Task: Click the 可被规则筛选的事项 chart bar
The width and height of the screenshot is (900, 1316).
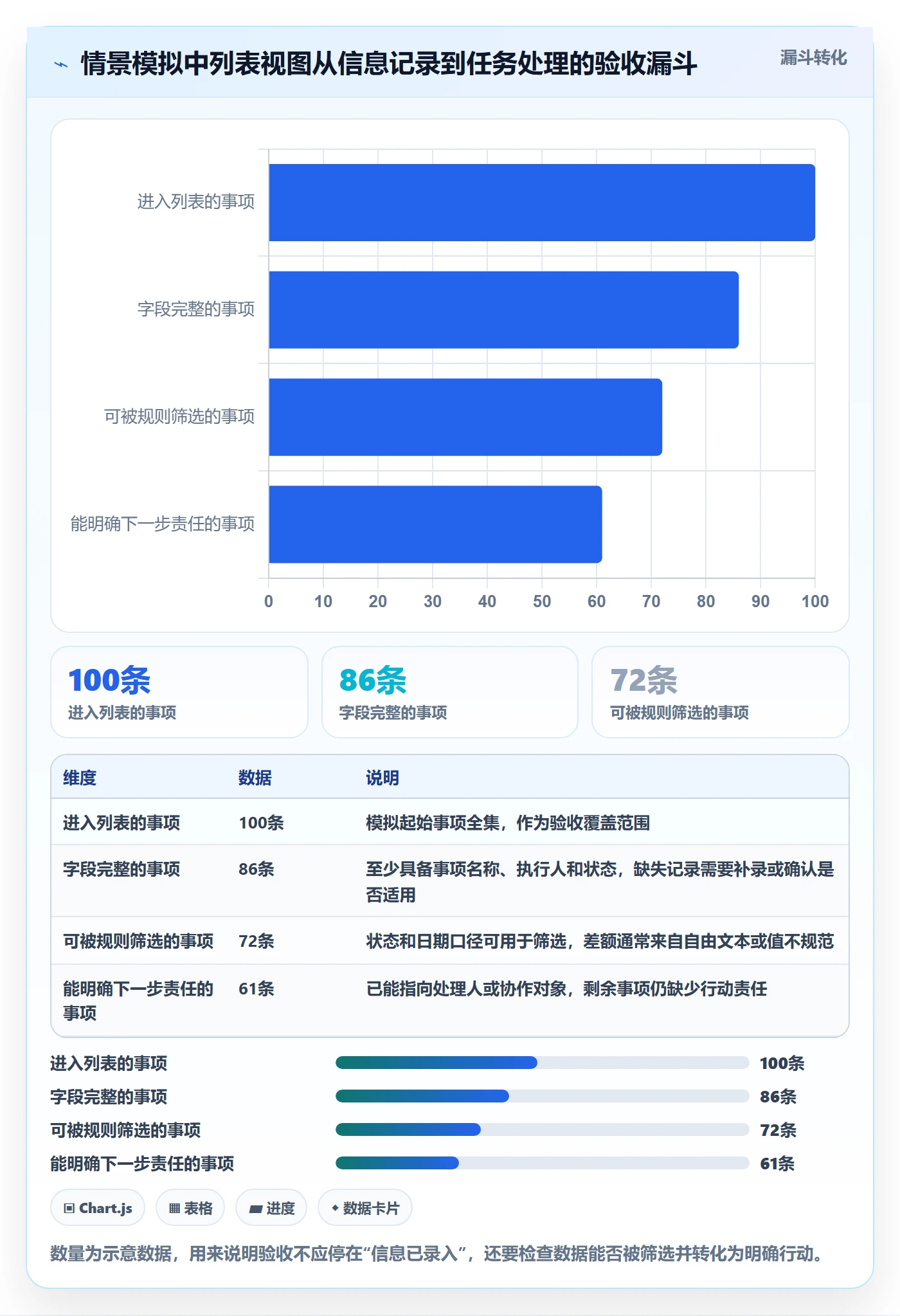Action: pos(465,417)
